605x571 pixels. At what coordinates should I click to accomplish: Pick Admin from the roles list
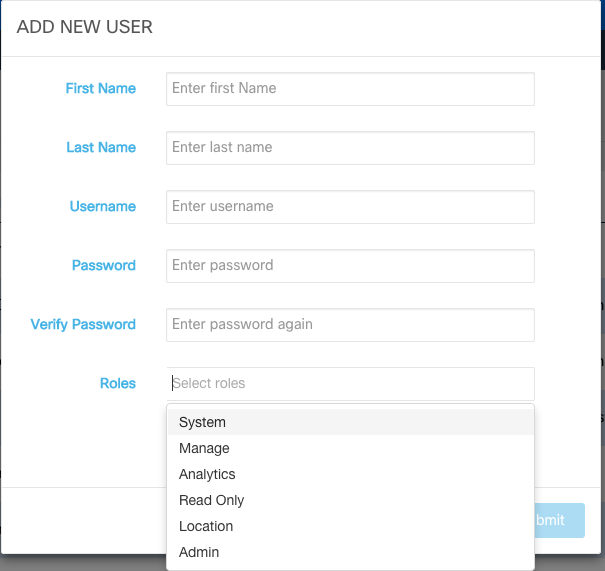[x=199, y=552]
